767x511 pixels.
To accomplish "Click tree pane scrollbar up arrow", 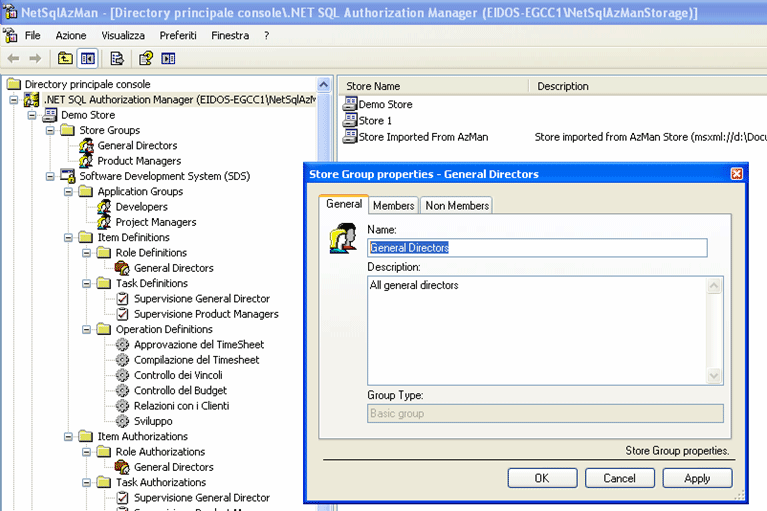I will click(323, 85).
